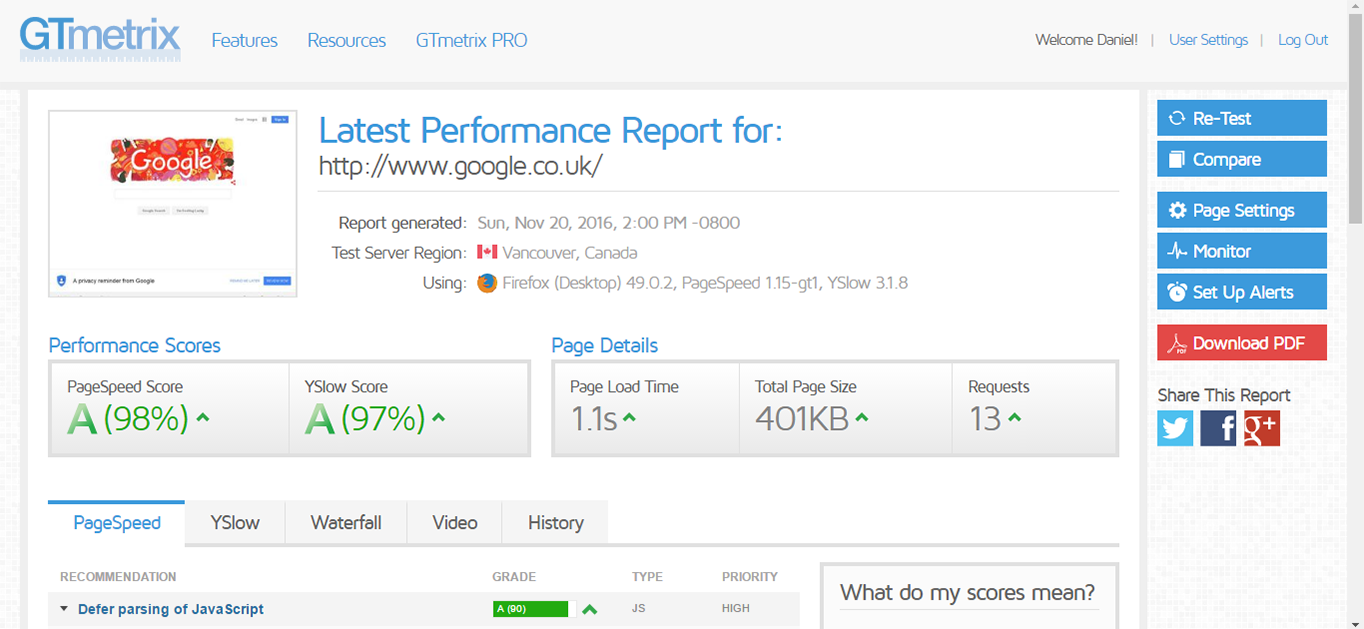This screenshot has width=1364, height=629.
Task: Click 'Welcome Daniel!' greeting text
Action: (1086, 40)
